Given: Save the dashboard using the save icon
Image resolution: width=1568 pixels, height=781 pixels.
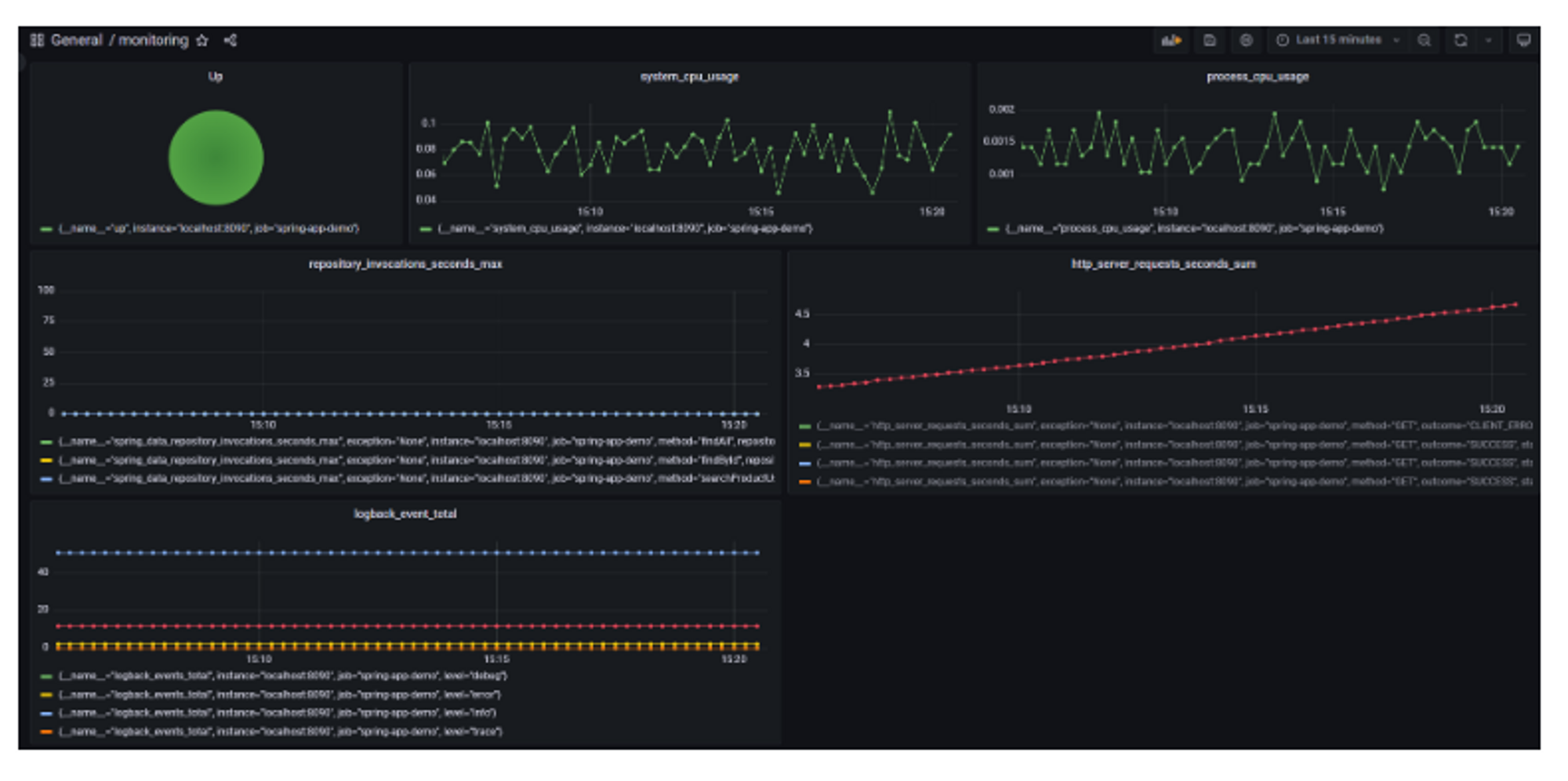Looking at the screenshot, I should 1209,40.
